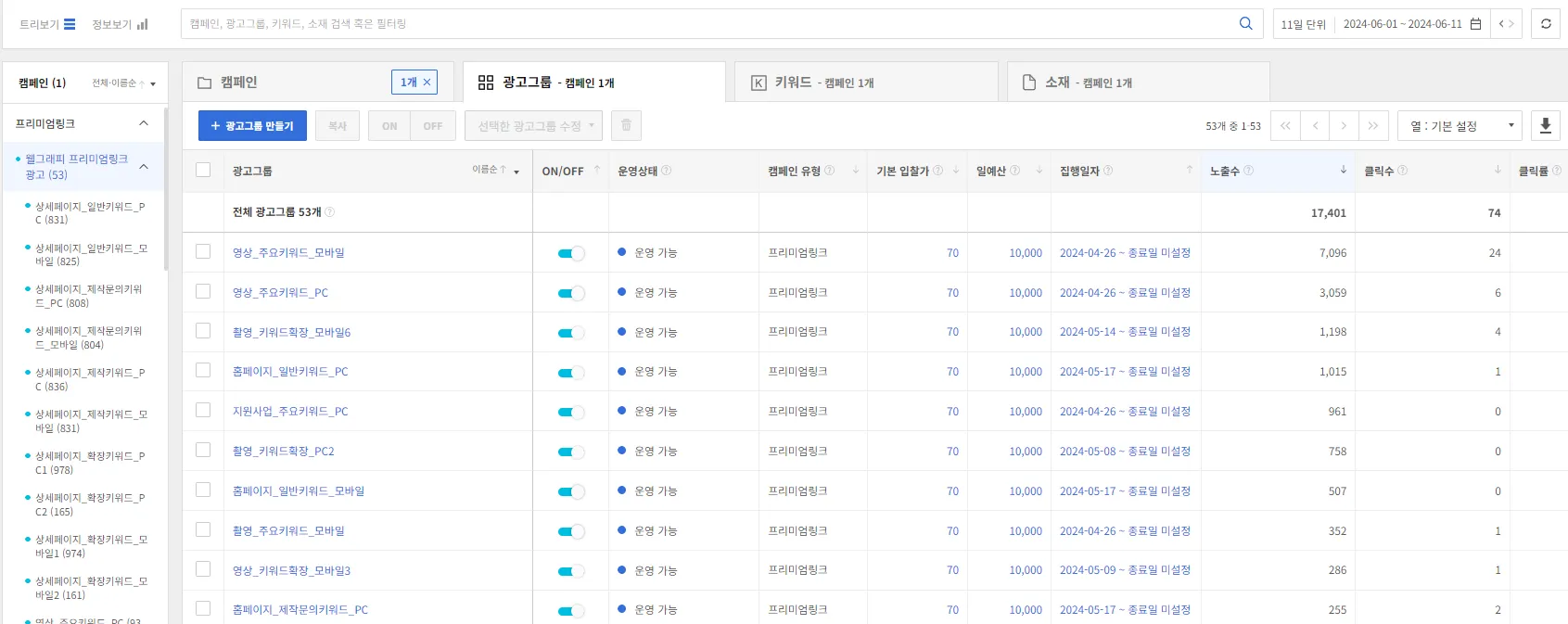Image resolution: width=1568 pixels, height=624 pixels.
Task: Switch to the 소재 tab
Action: (1137, 83)
